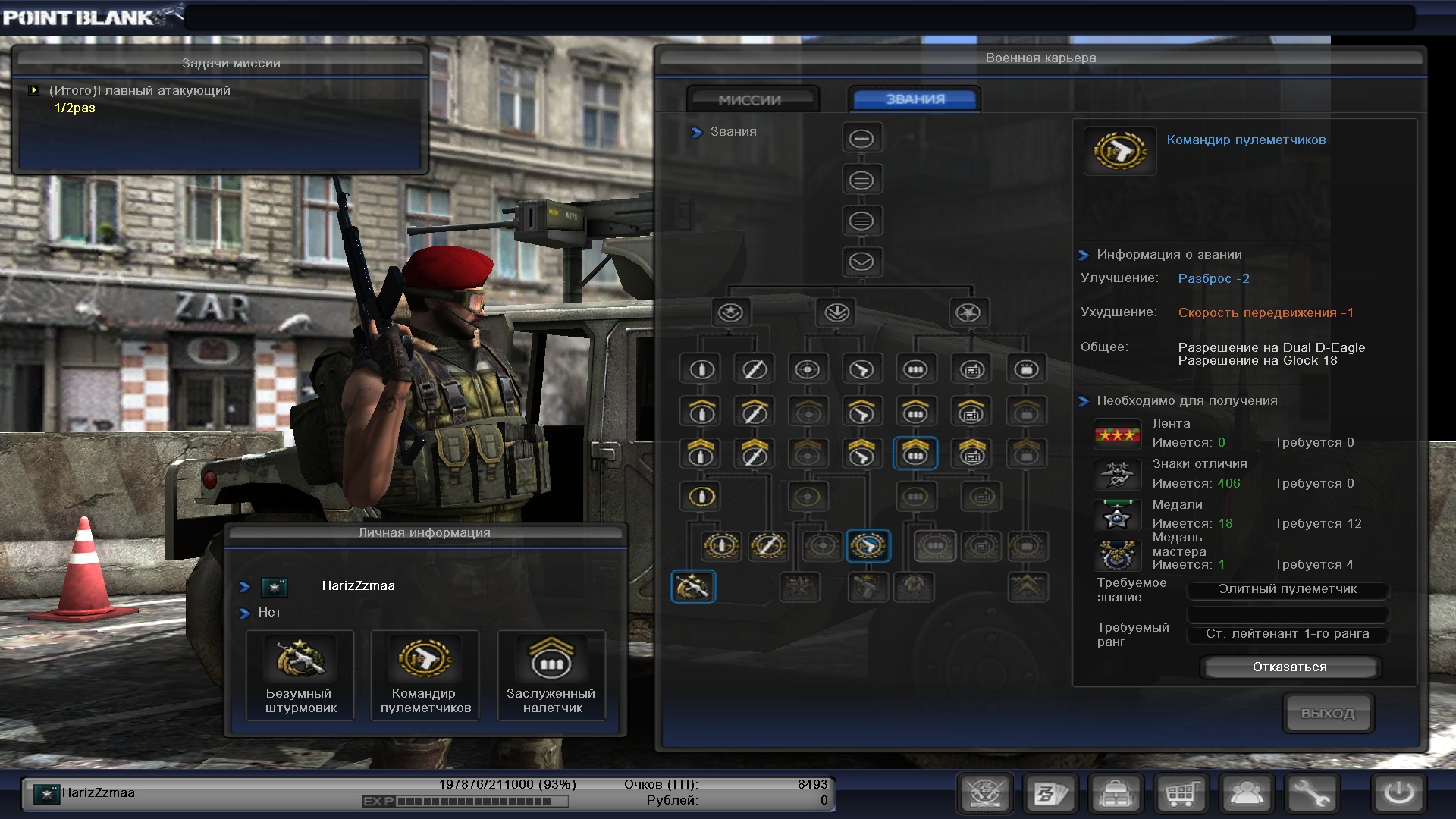Click the blue arrow beside Звания
The image size is (1456, 819).
point(696,133)
